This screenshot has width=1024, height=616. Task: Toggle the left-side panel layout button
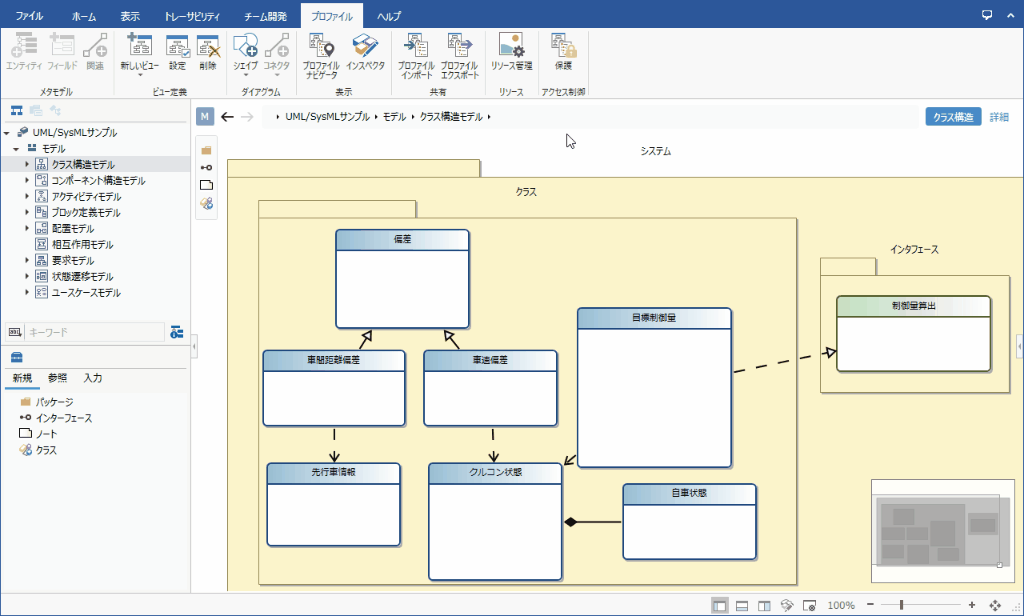[720, 606]
